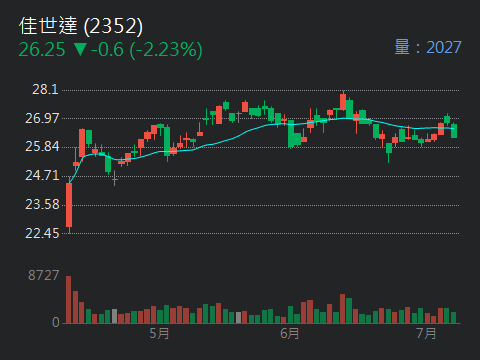Click the 28.1 price axis label

coord(45,90)
